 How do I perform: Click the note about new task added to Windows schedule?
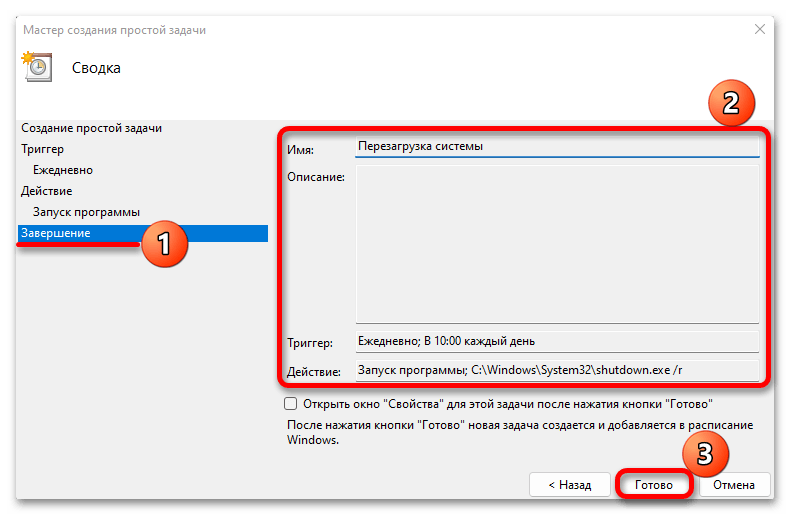click(x=520, y=432)
